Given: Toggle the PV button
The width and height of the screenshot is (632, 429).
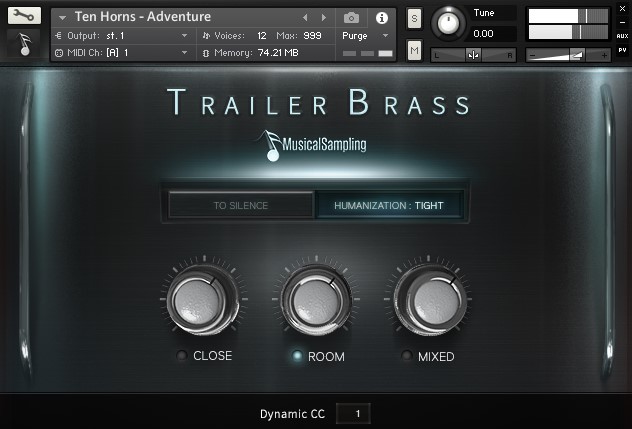Looking at the screenshot, I should 622,50.
